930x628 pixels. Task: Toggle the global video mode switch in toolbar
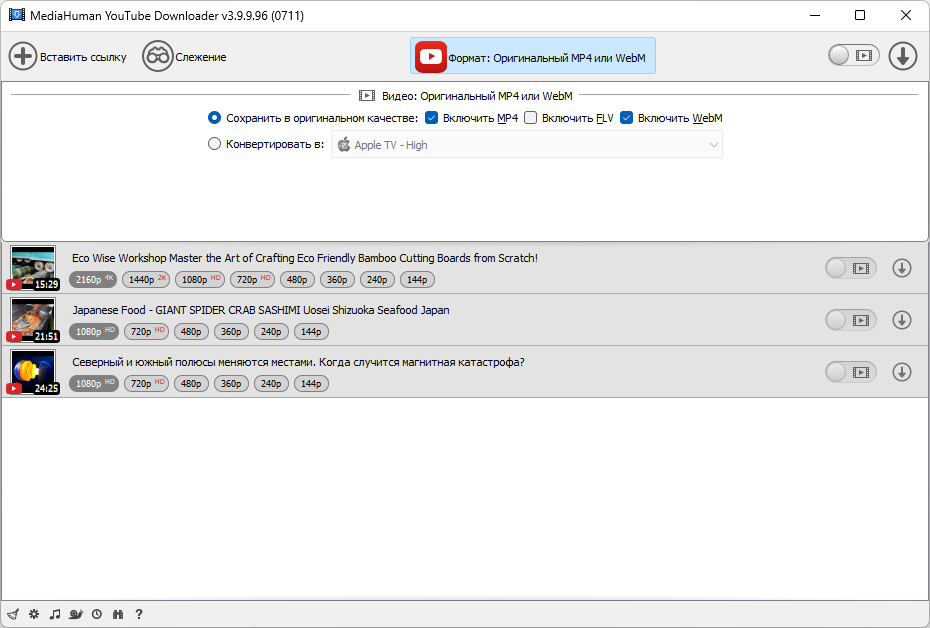pyautogui.click(x=853, y=56)
